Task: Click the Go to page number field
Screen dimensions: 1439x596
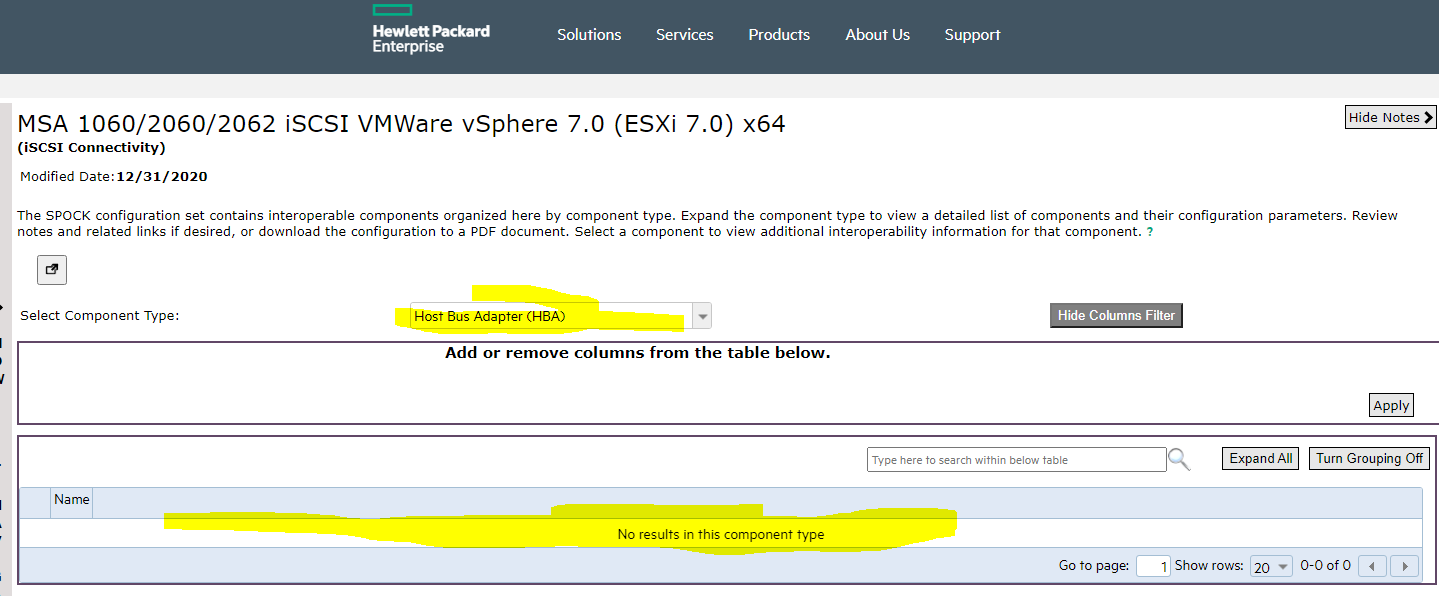Action: click(1154, 566)
